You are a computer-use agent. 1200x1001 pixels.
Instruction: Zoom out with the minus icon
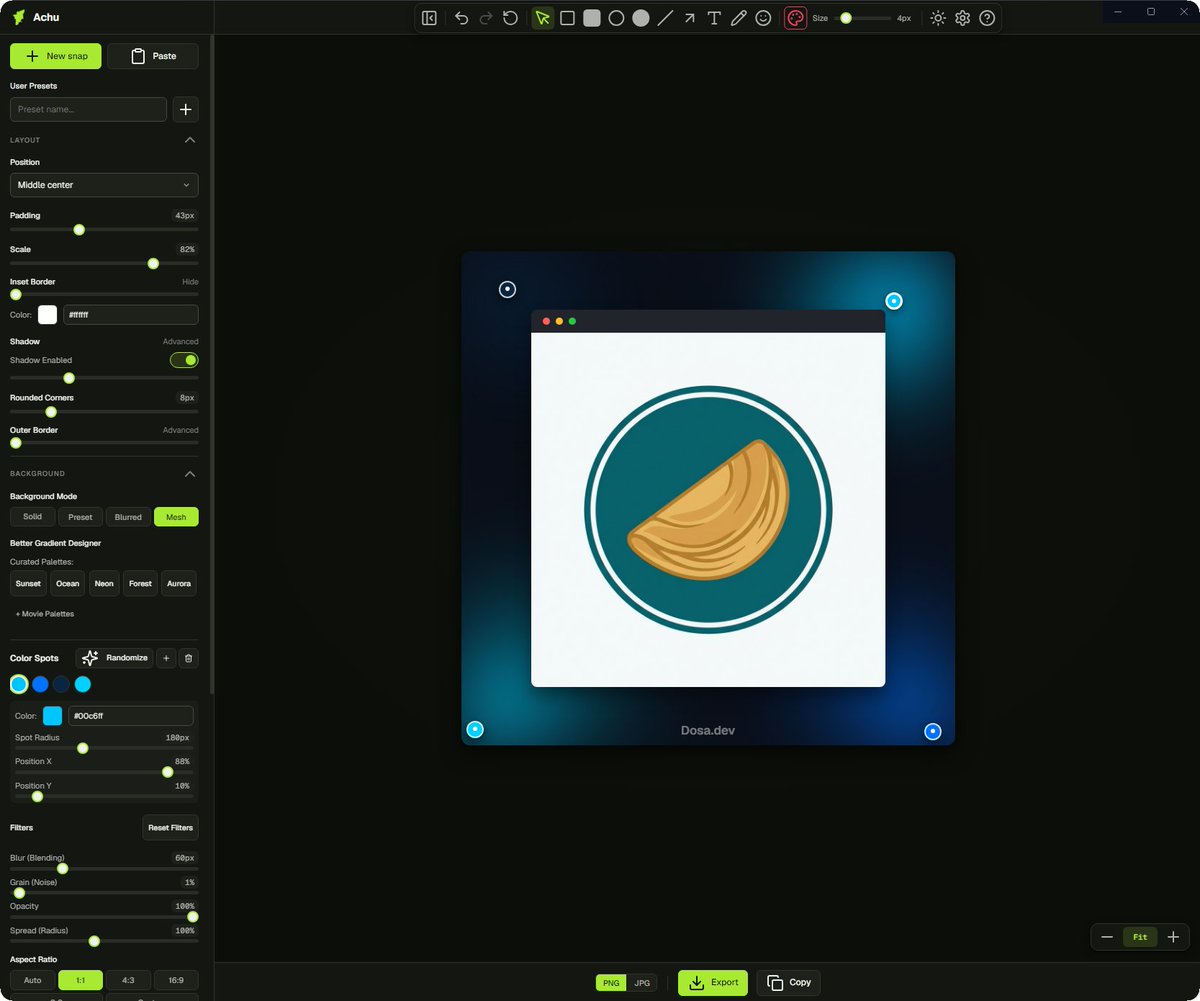pyautogui.click(x=1107, y=937)
